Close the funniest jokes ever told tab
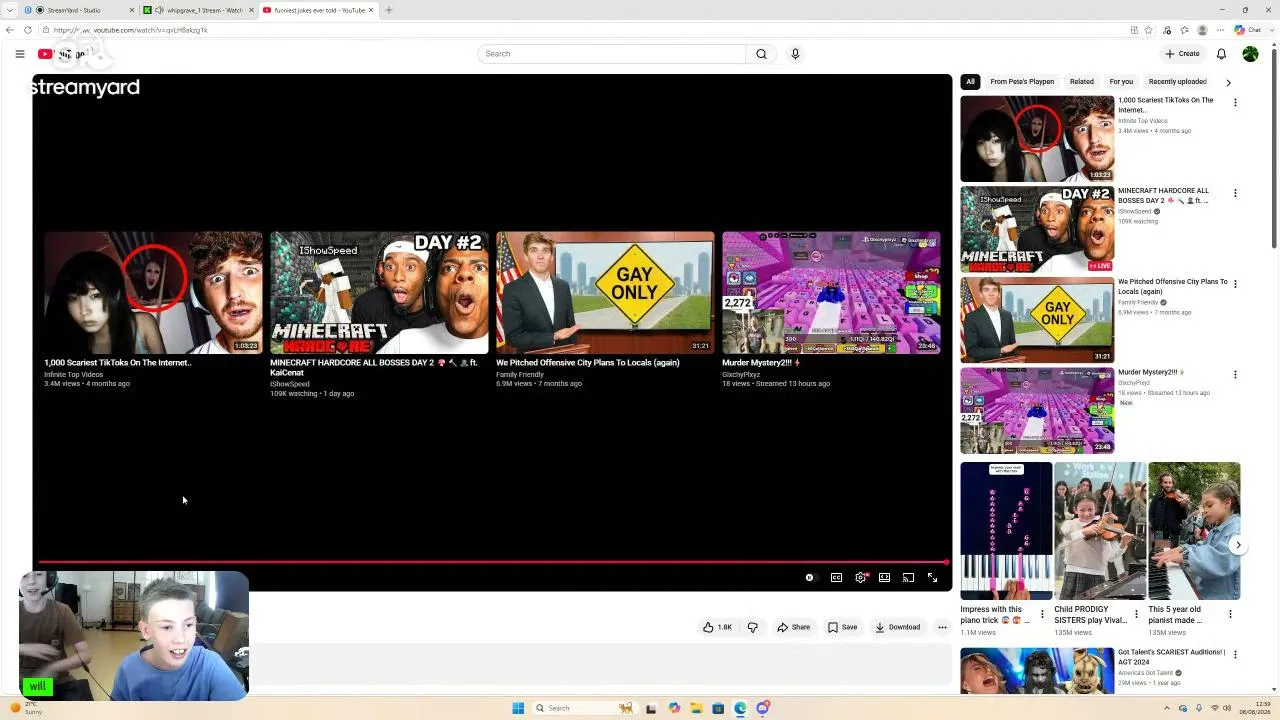The height and width of the screenshot is (720, 1280). pyautogui.click(x=371, y=10)
